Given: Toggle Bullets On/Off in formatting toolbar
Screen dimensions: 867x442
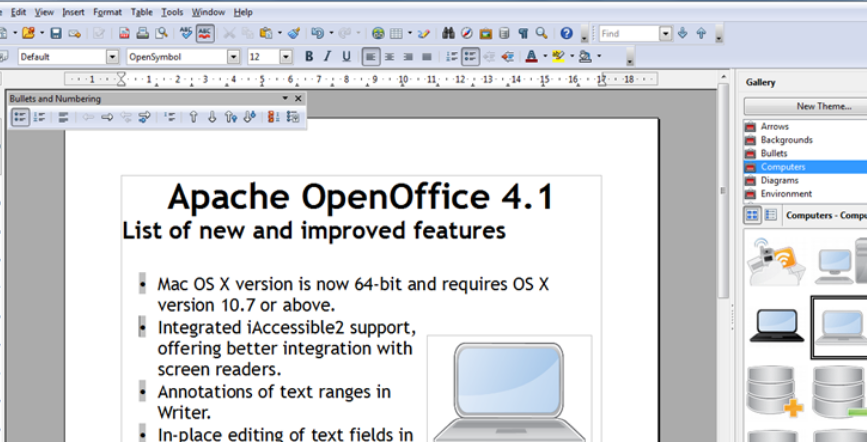Looking at the screenshot, I should pyautogui.click(x=470, y=56).
